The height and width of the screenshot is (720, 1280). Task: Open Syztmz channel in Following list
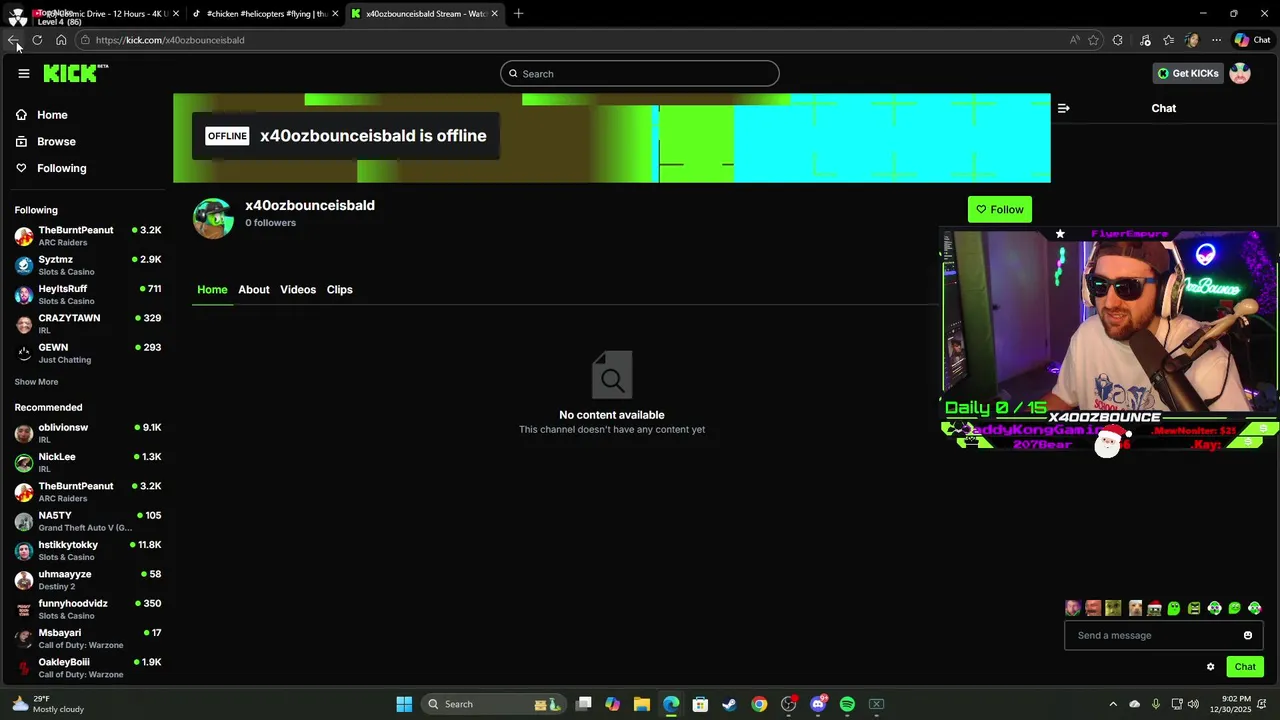[x=87, y=265]
